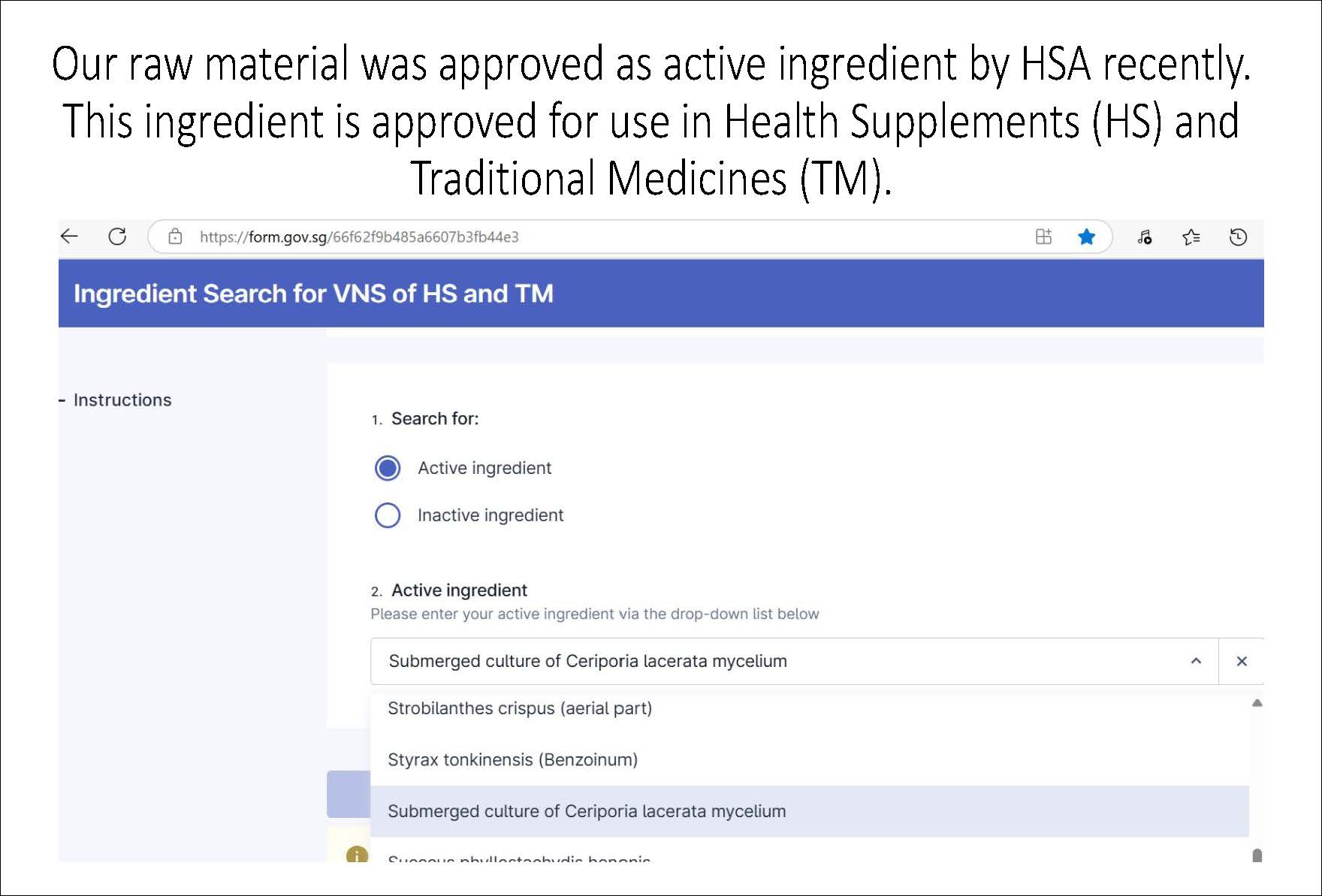Choose Styrax tonkinensis (Benzoinum) option
1322x896 pixels.
[512, 760]
